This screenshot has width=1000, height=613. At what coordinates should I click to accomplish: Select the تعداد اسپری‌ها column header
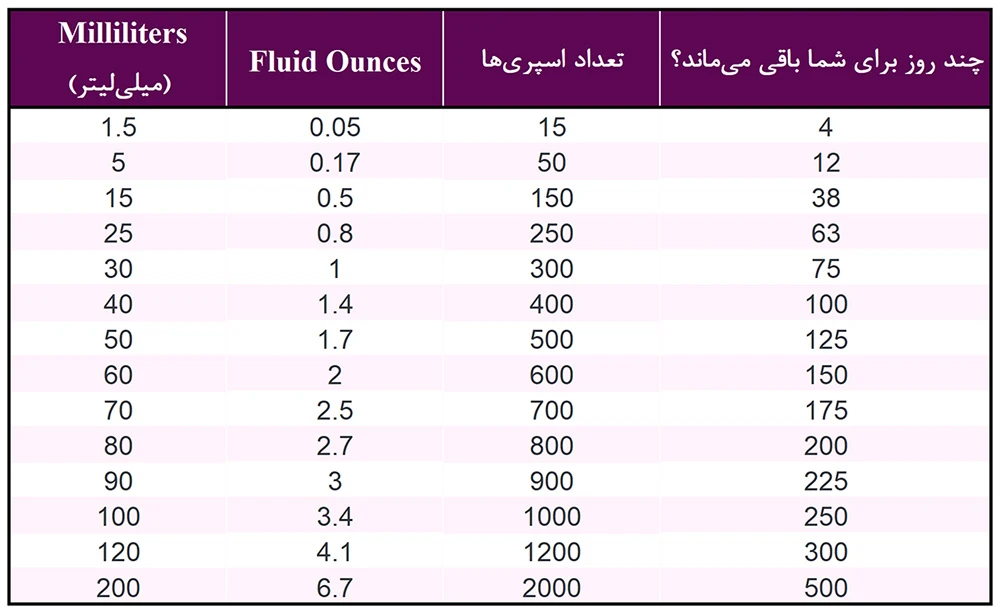(552, 59)
